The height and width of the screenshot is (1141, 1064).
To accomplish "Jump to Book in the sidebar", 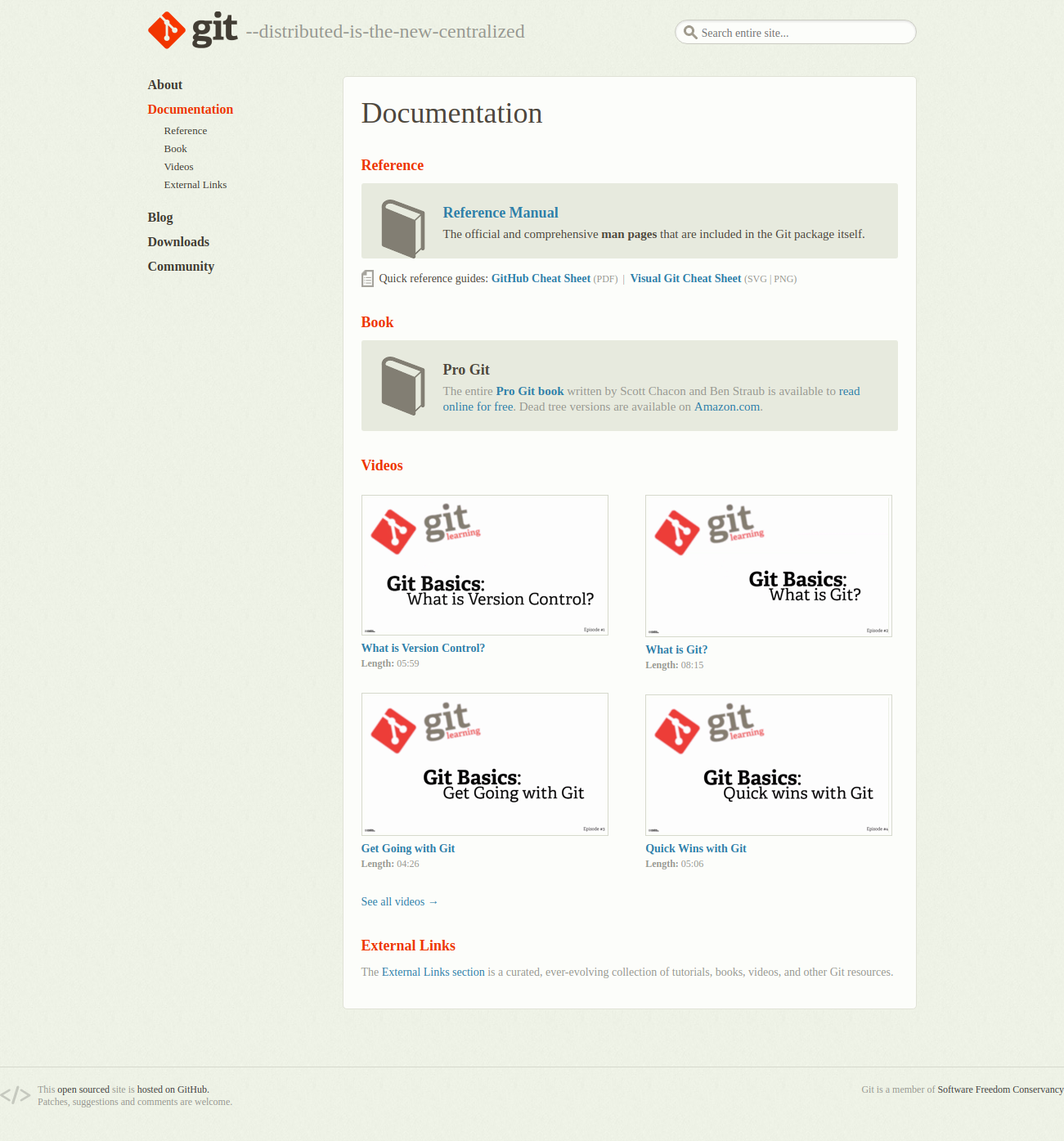I will [x=176, y=149].
